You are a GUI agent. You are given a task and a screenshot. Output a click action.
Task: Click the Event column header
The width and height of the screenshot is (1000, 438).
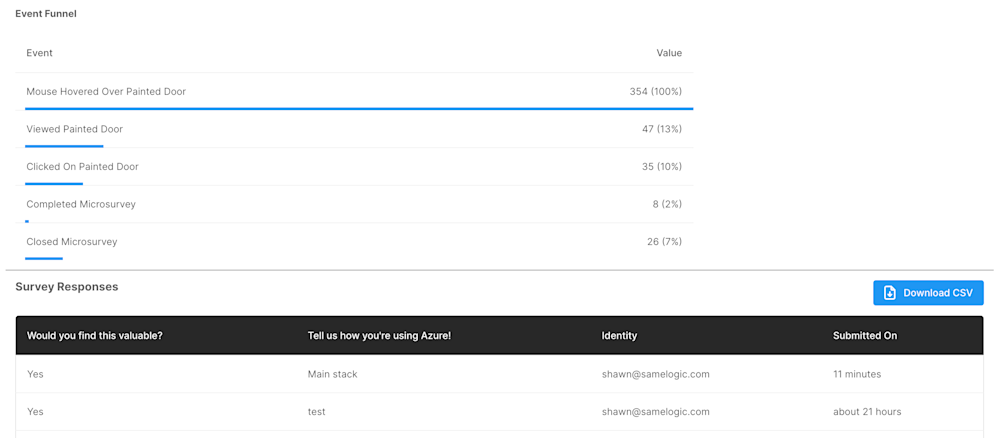point(40,53)
